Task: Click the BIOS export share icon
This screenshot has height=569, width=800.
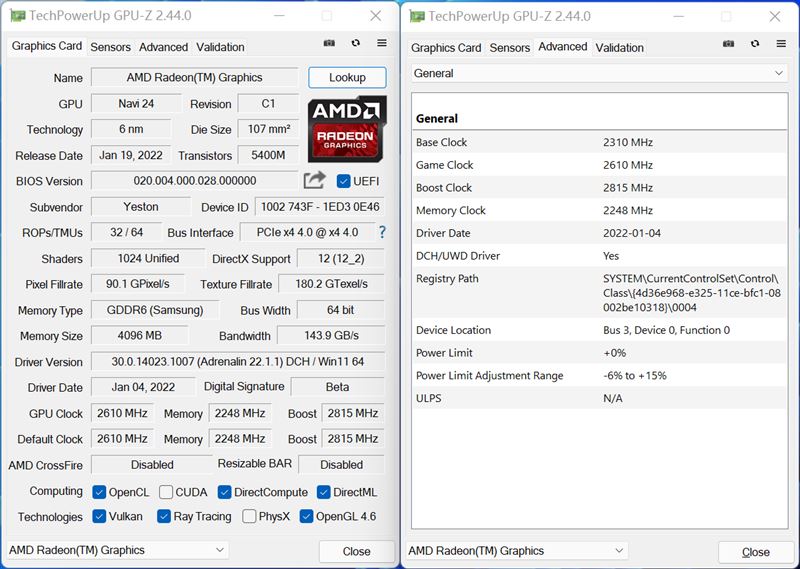Action: click(315, 180)
